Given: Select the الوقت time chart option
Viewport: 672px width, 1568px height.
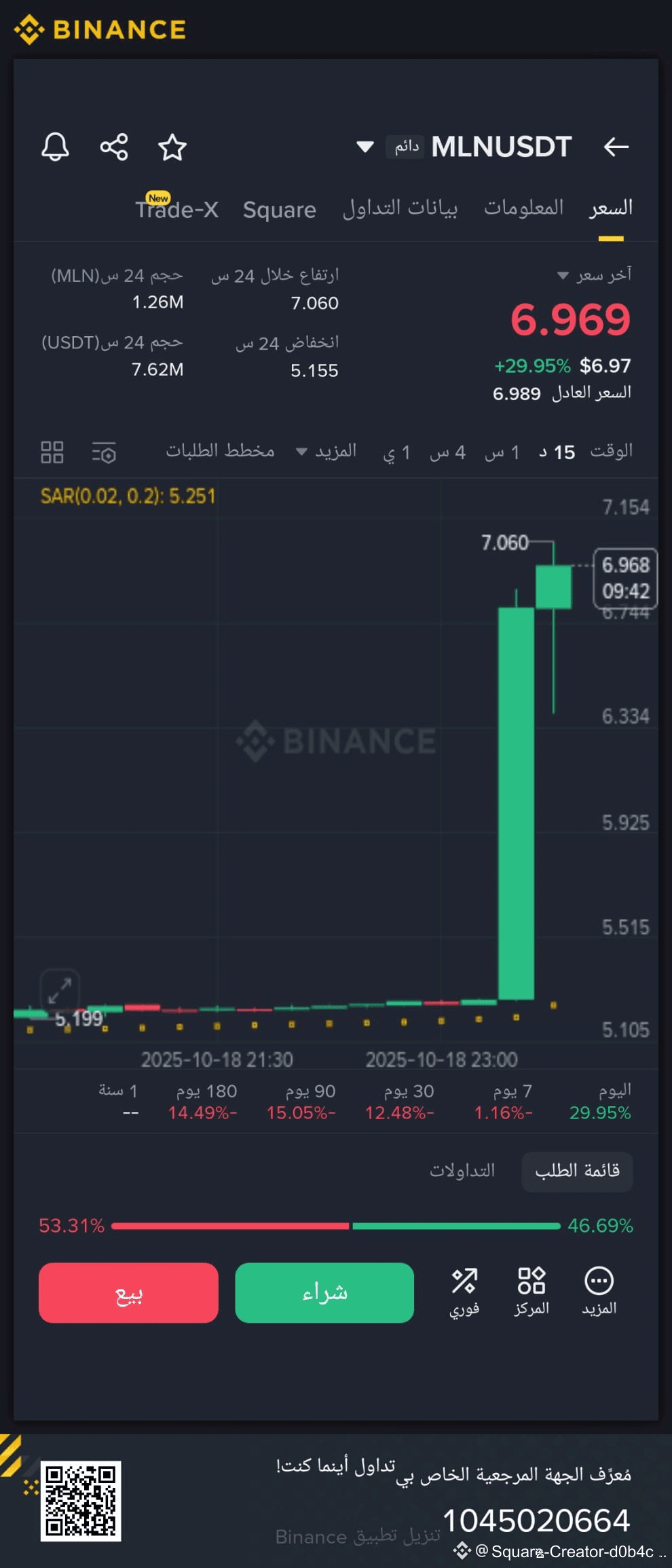Looking at the screenshot, I should point(612,451).
